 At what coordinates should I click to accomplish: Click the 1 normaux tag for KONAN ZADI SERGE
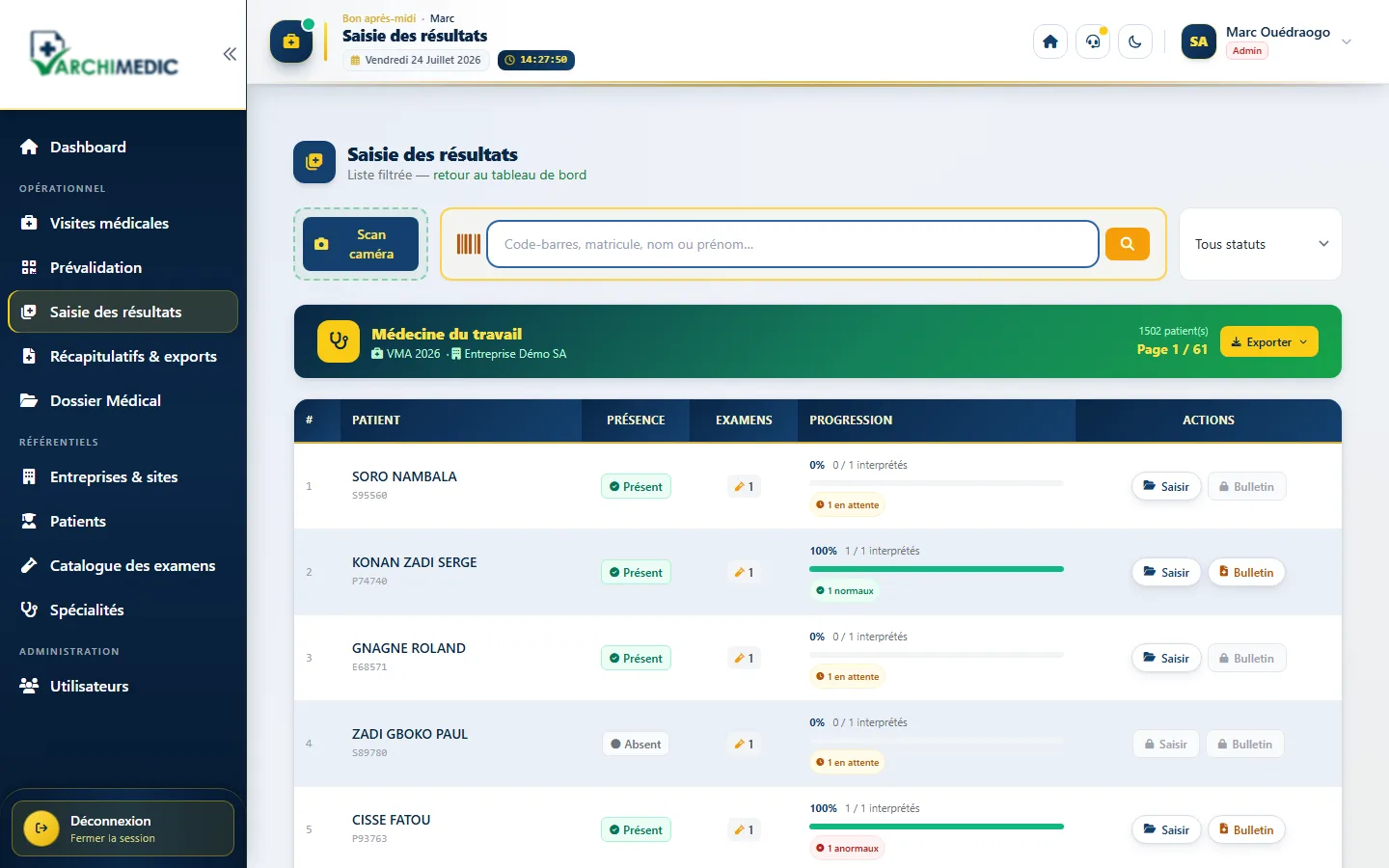point(845,591)
